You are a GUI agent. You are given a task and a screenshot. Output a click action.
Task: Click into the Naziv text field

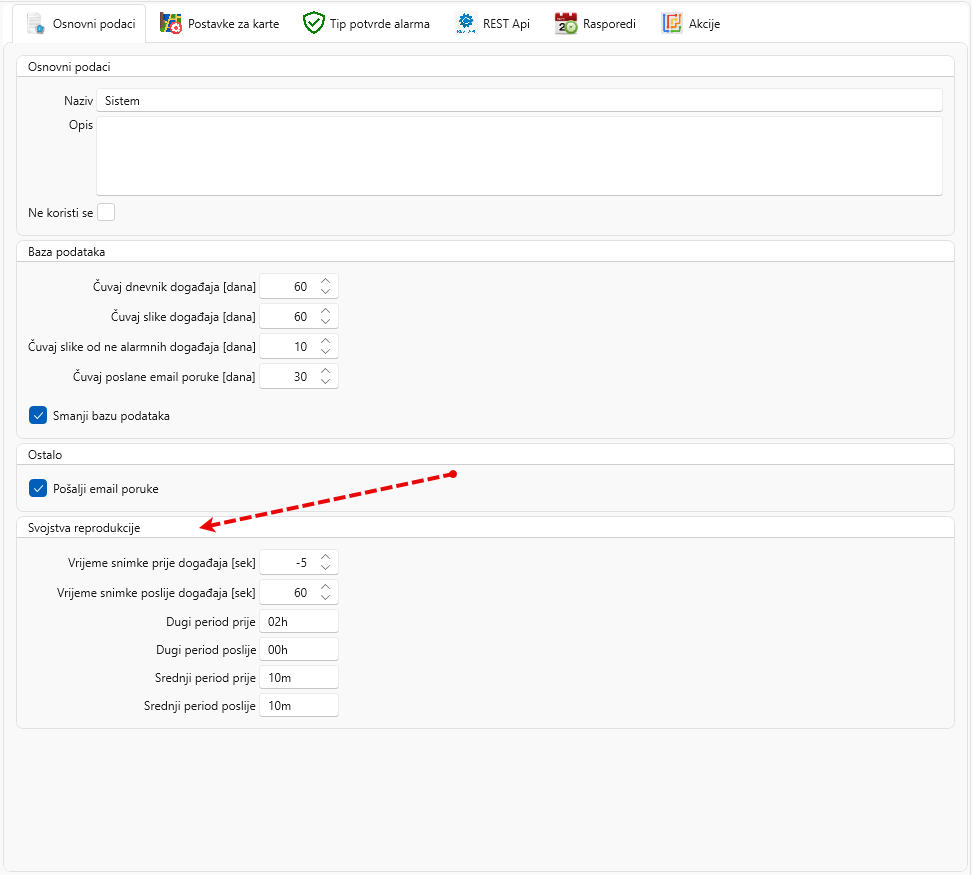click(519, 101)
